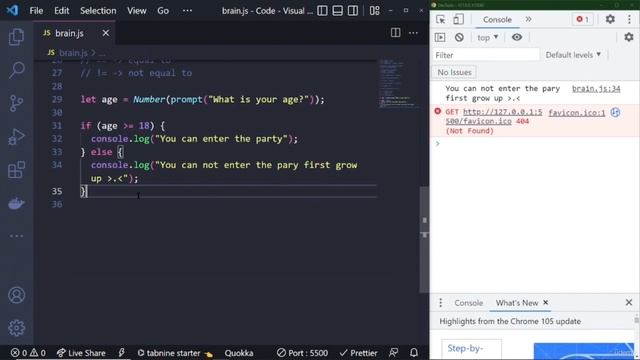Close the brain.js editor tab

[106, 33]
